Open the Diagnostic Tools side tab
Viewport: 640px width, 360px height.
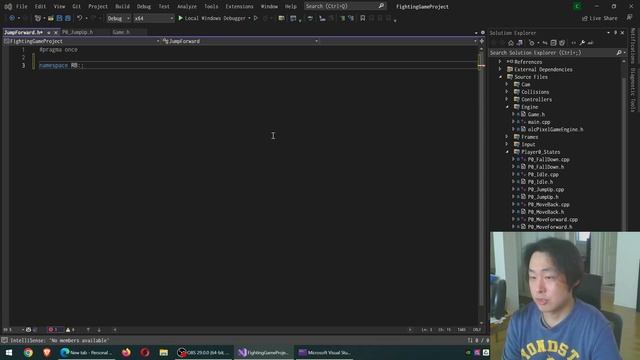(x=633, y=90)
